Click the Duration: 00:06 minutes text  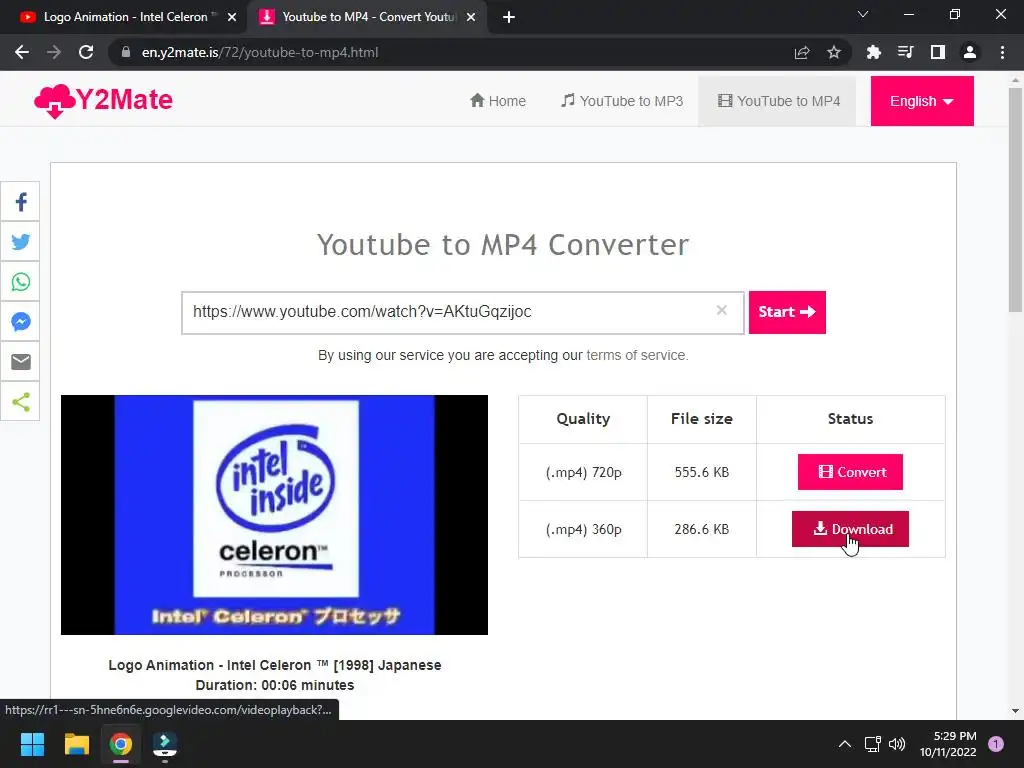274,685
